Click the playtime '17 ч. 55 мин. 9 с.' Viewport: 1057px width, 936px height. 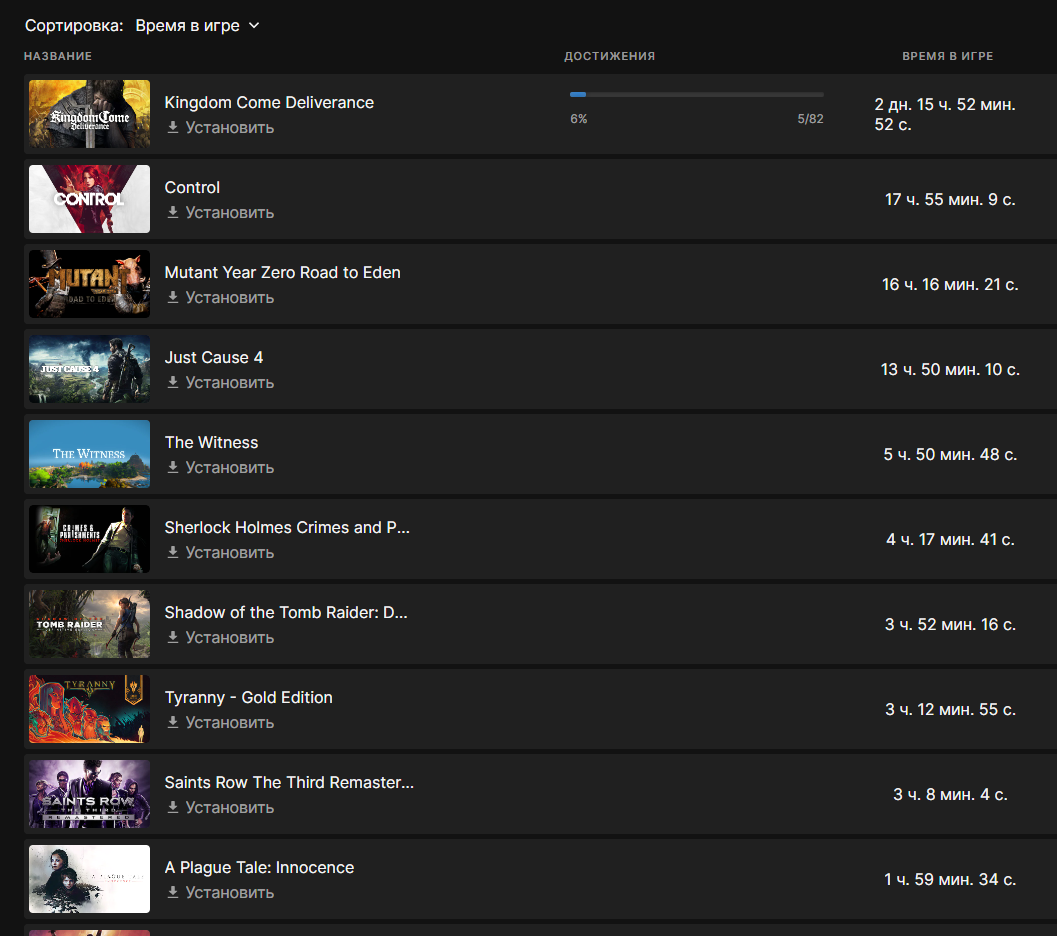[x=950, y=199]
